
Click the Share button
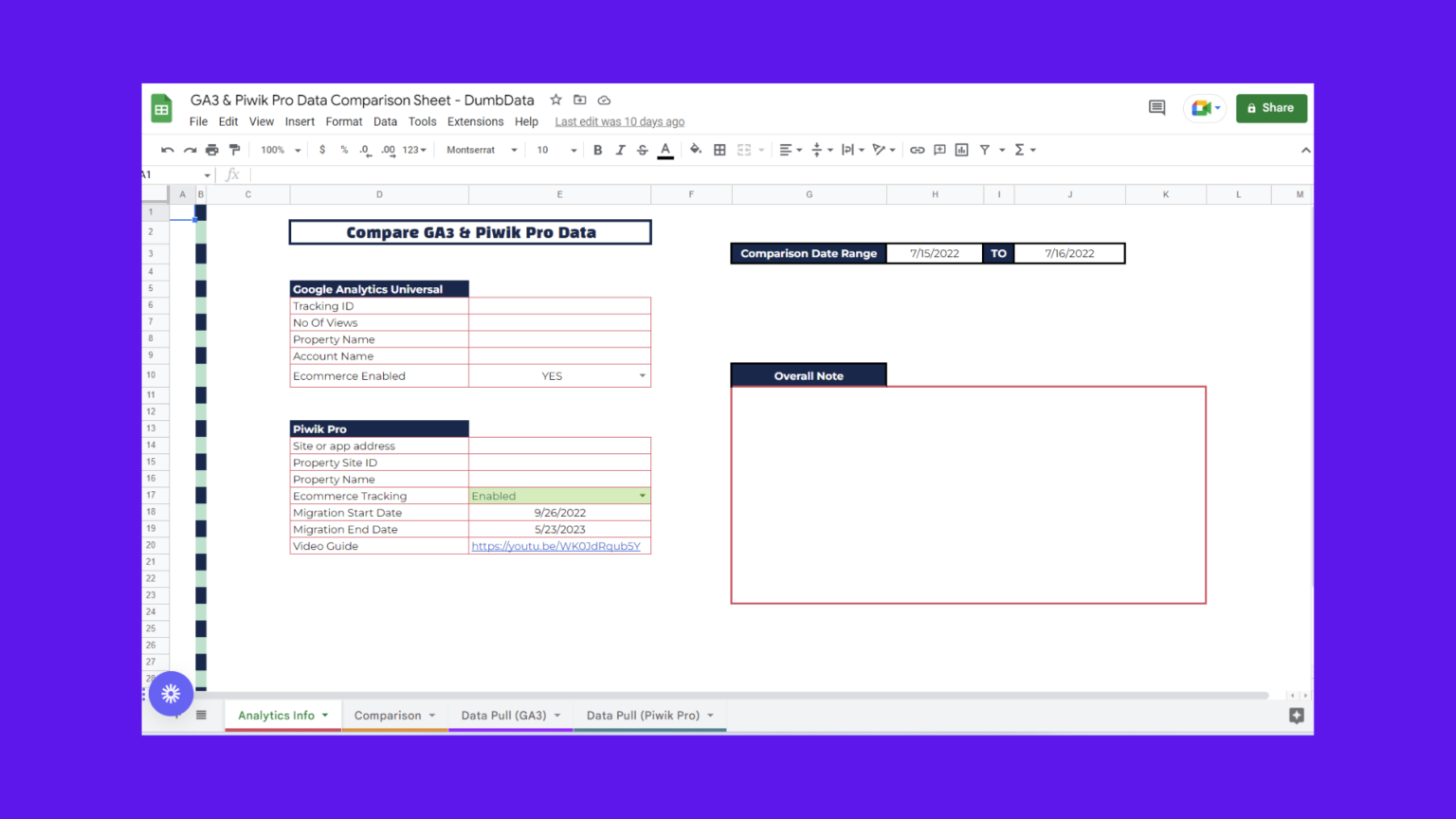pyautogui.click(x=1271, y=107)
